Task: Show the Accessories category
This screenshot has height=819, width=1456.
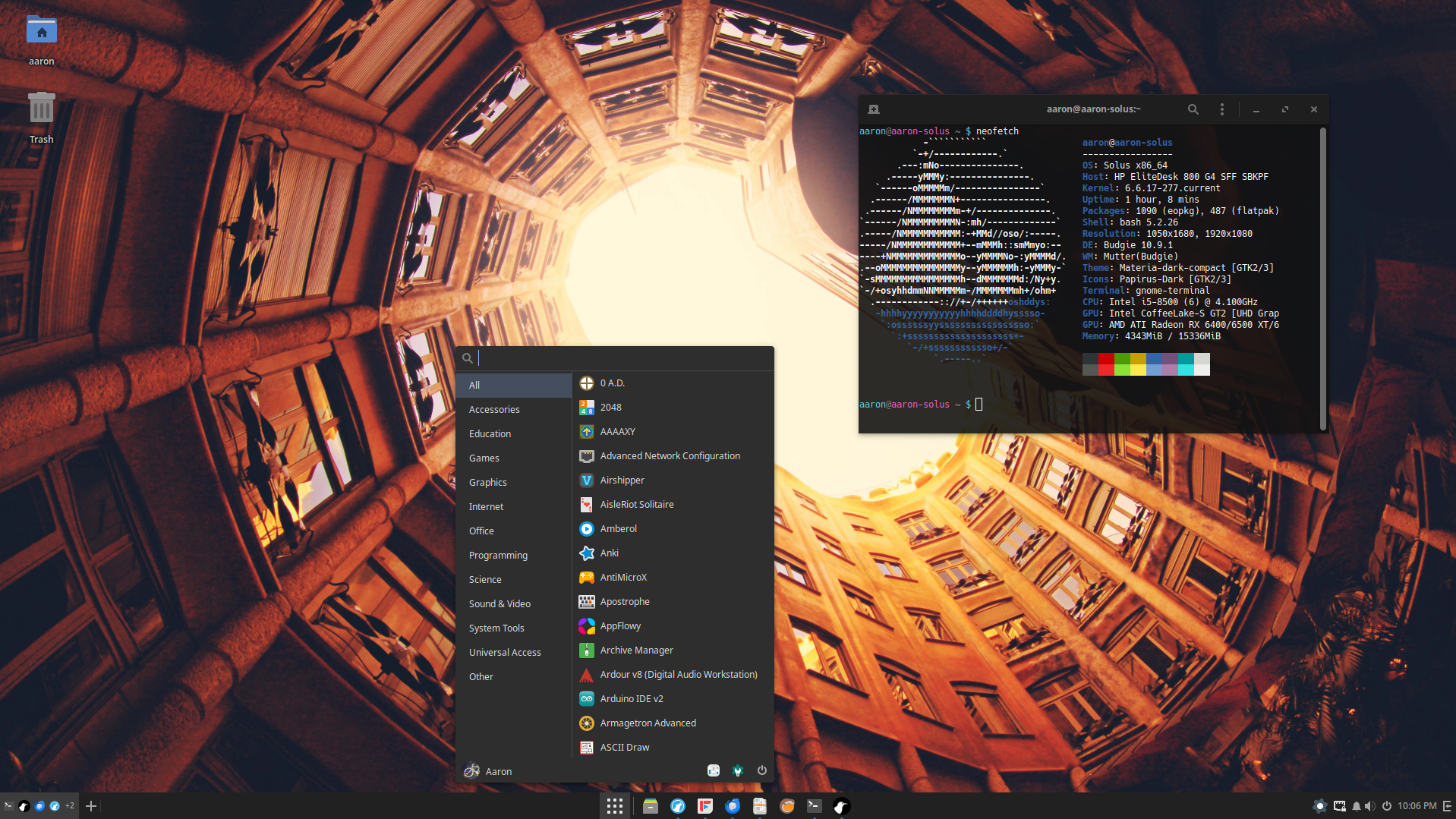Action: click(x=514, y=410)
